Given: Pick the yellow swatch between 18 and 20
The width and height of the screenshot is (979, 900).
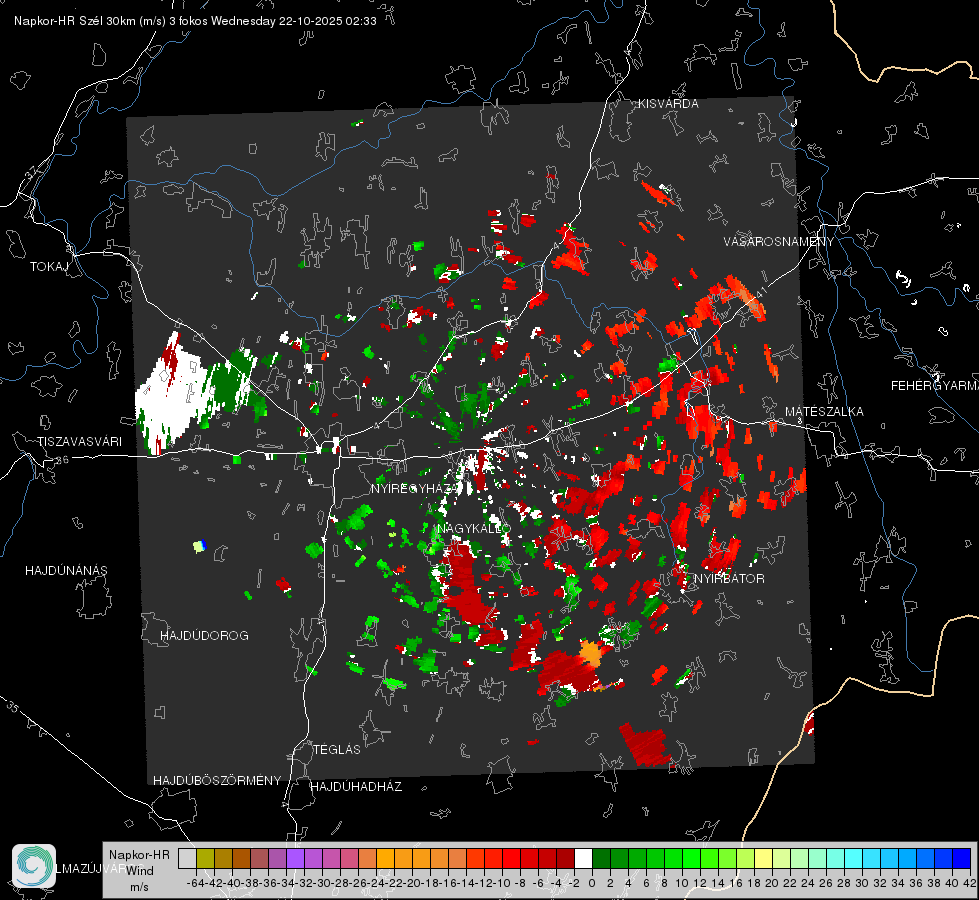Looking at the screenshot, I should coord(763,858).
